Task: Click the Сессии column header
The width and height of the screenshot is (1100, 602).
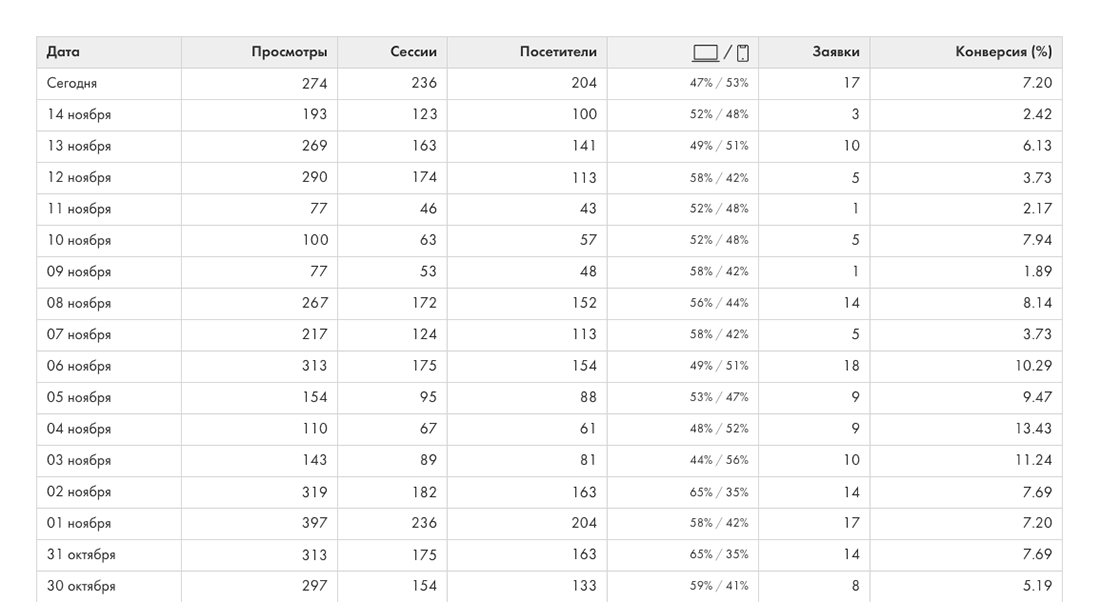Action: point(413,52)
